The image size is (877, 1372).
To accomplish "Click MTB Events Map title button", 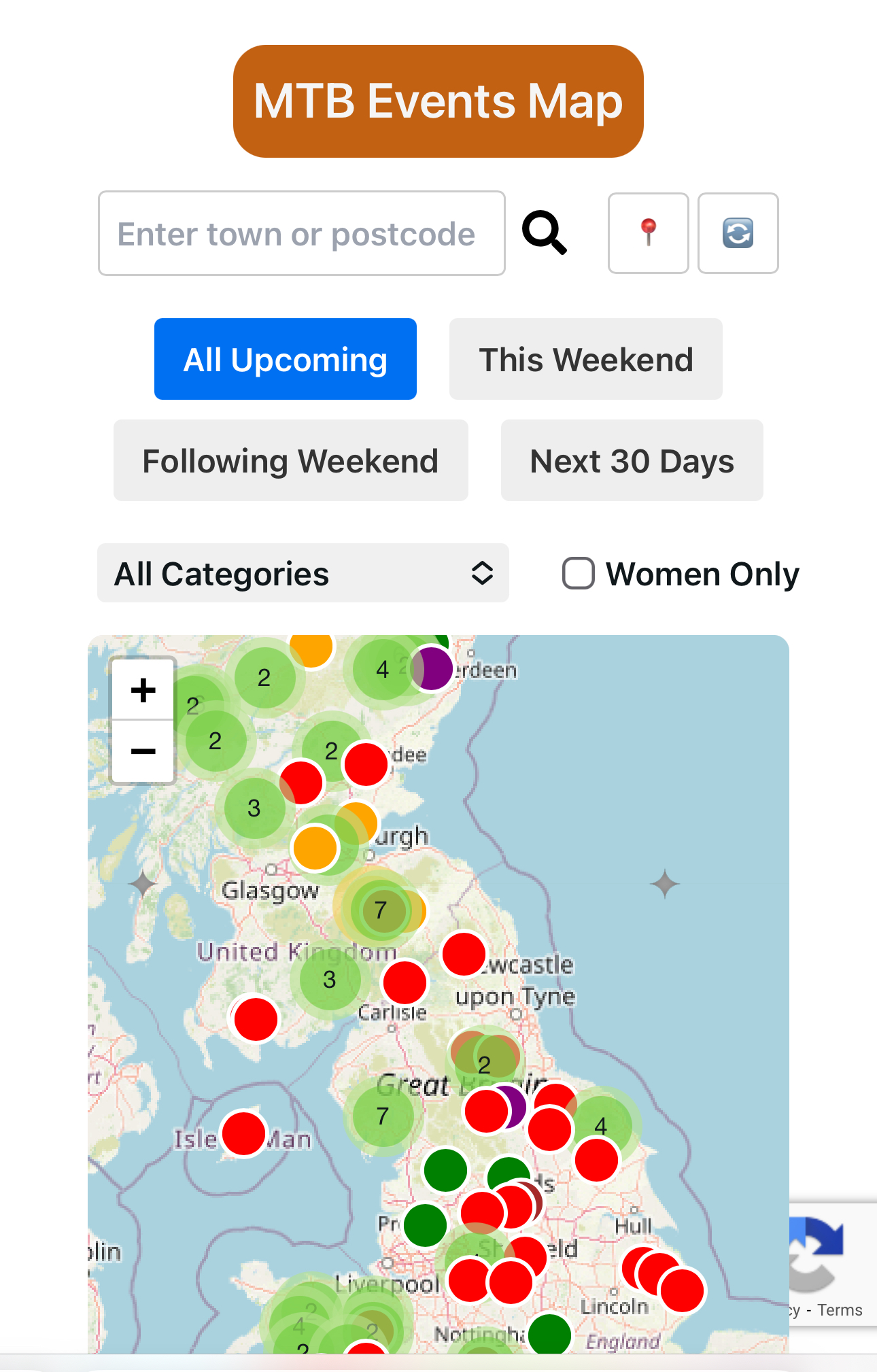I will click(x=439, y=101).
